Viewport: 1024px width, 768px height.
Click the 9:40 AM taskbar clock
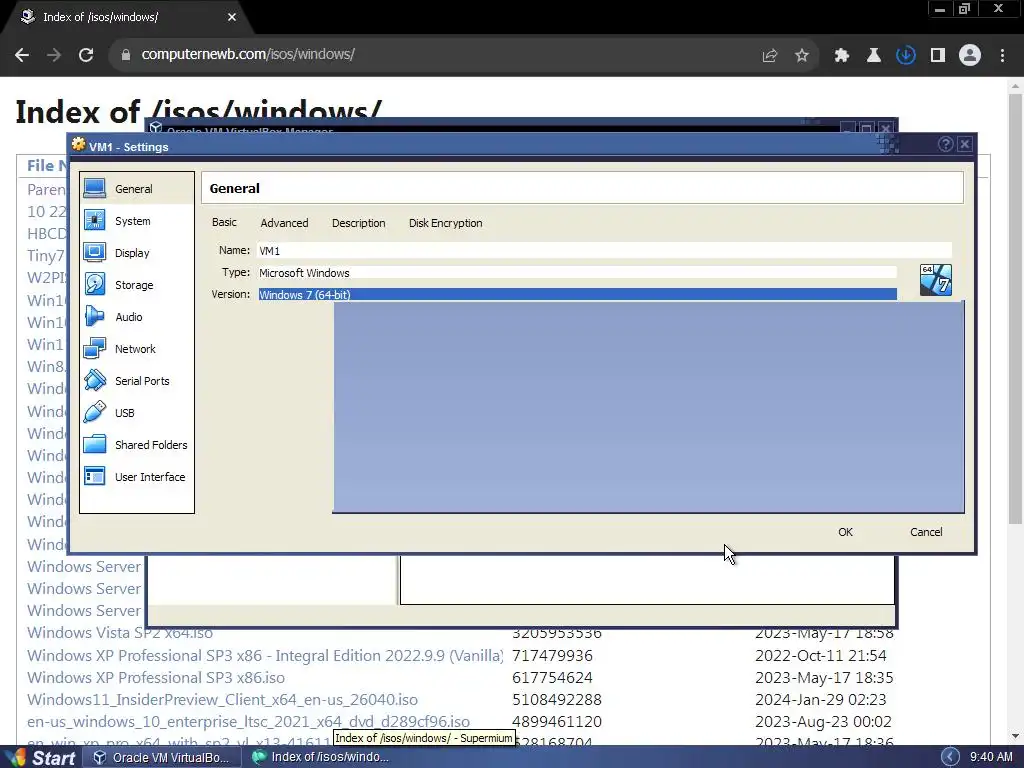991,758
